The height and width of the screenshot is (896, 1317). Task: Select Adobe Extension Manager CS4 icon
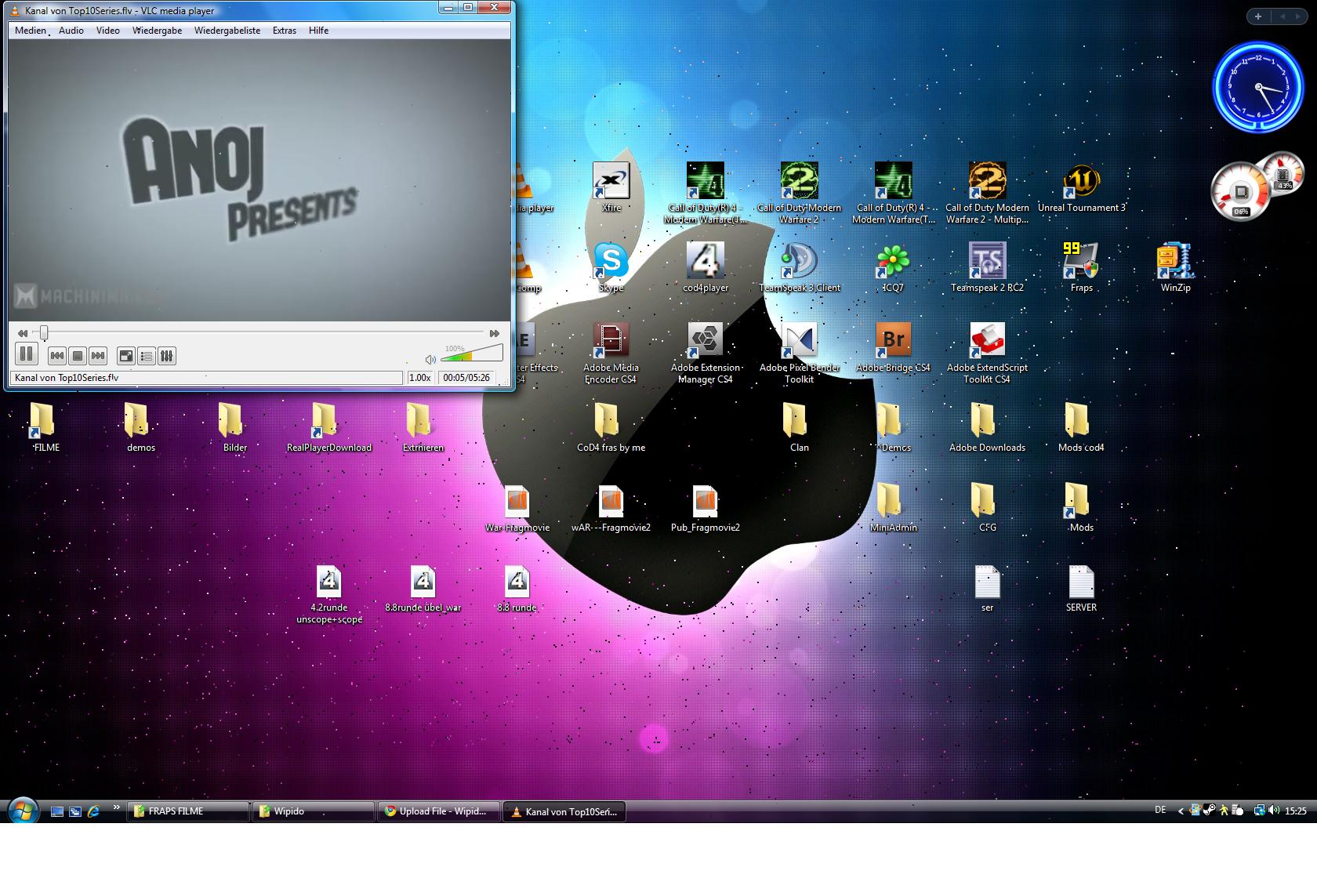[x=706, y=353]
